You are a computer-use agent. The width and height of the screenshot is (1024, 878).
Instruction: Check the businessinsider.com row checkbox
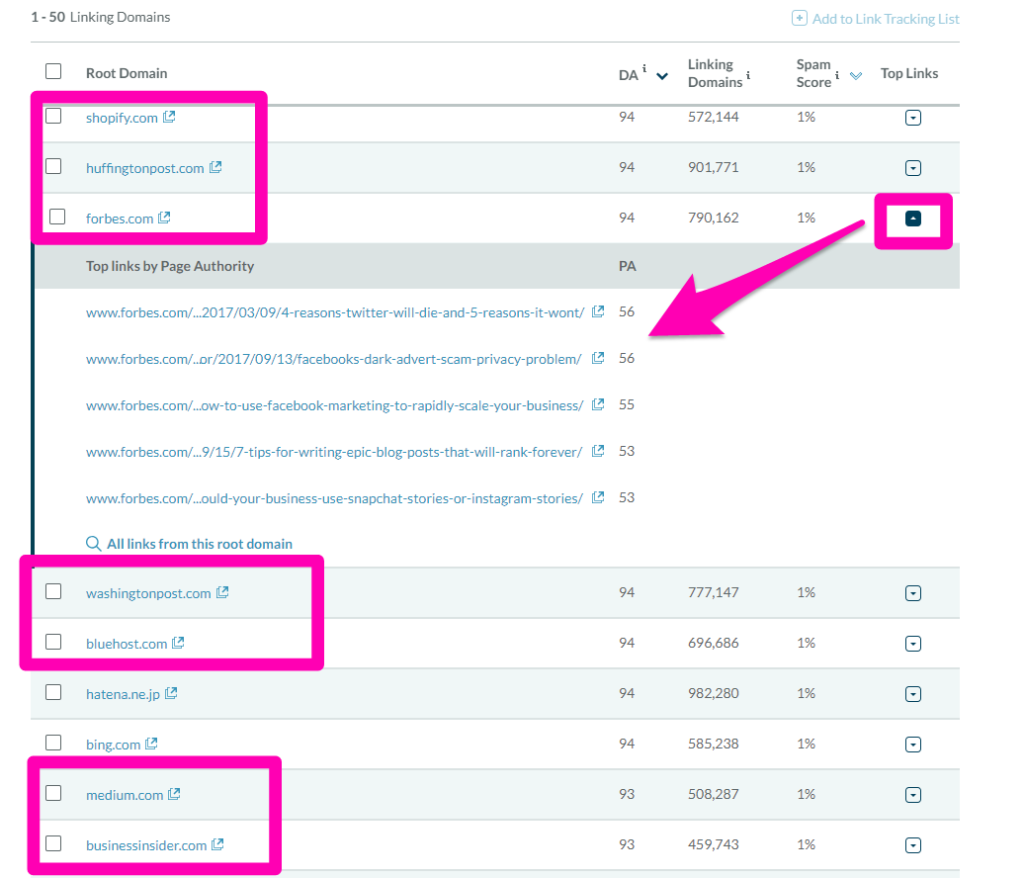(x=54, y=843)
